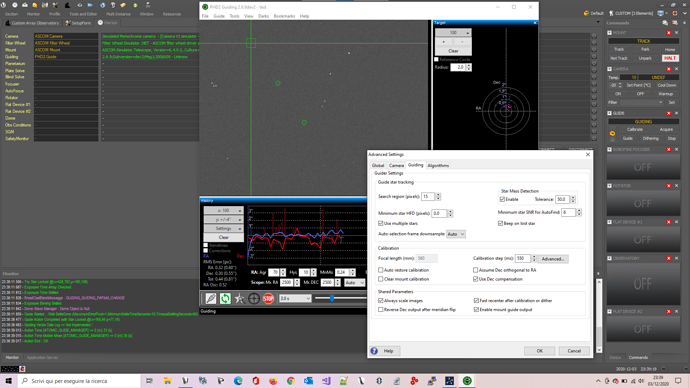690x388 pixels.
Task: Click the red X icon in GUIDE panel
Action: click(668, 113)
